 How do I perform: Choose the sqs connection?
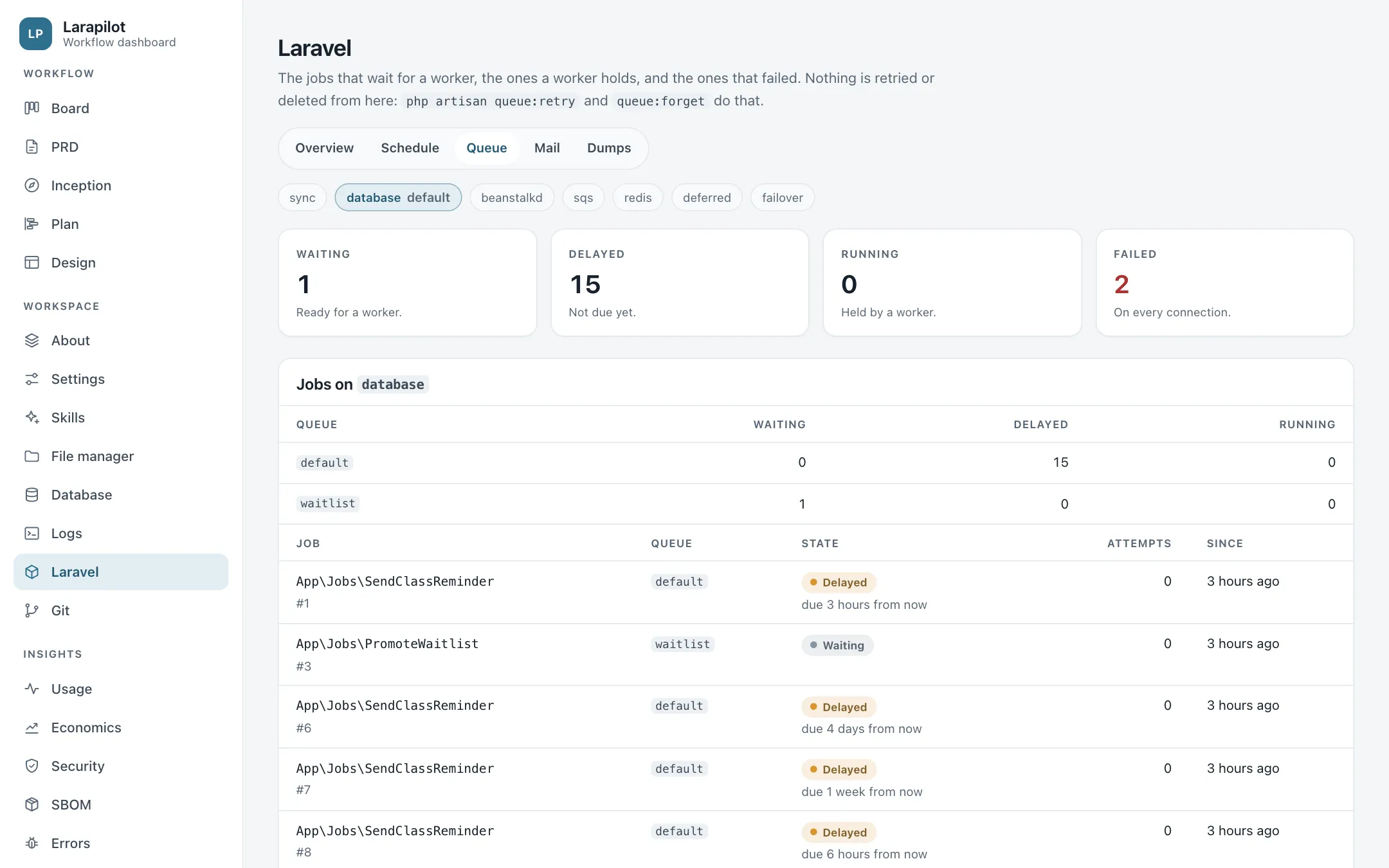pos(583,197)
